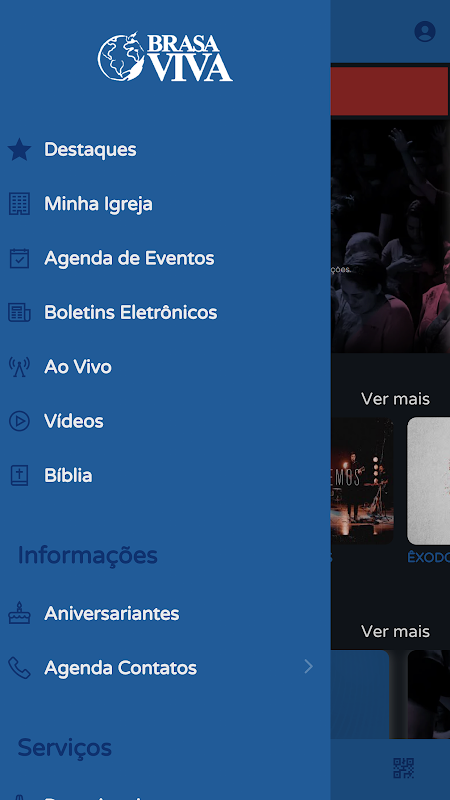
Task: Open the Bible book icon
Action: click(19, 476)
